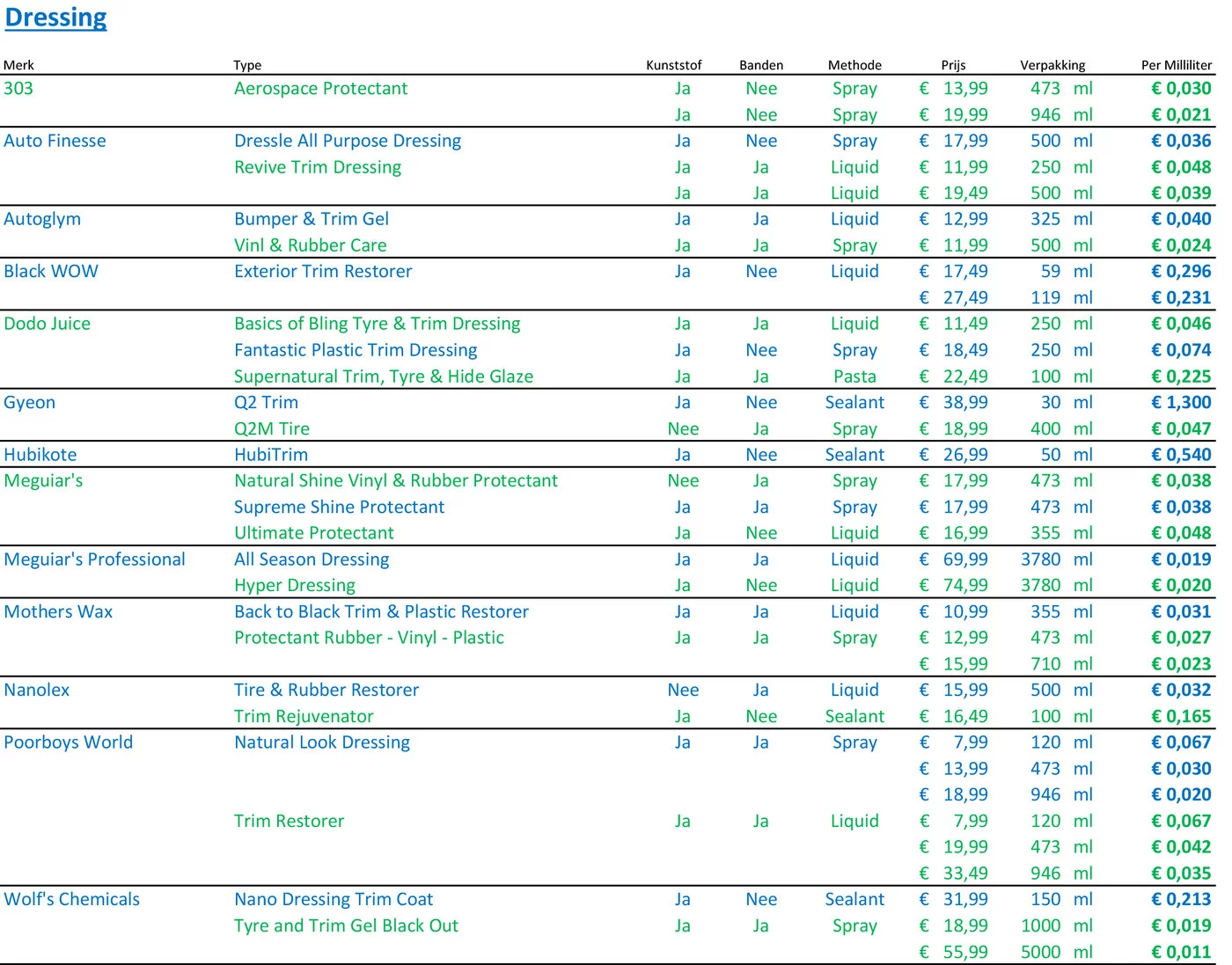Select Black WOW Exterior Trim Restorer
The image size is (1232, 965).
(323, 272)
